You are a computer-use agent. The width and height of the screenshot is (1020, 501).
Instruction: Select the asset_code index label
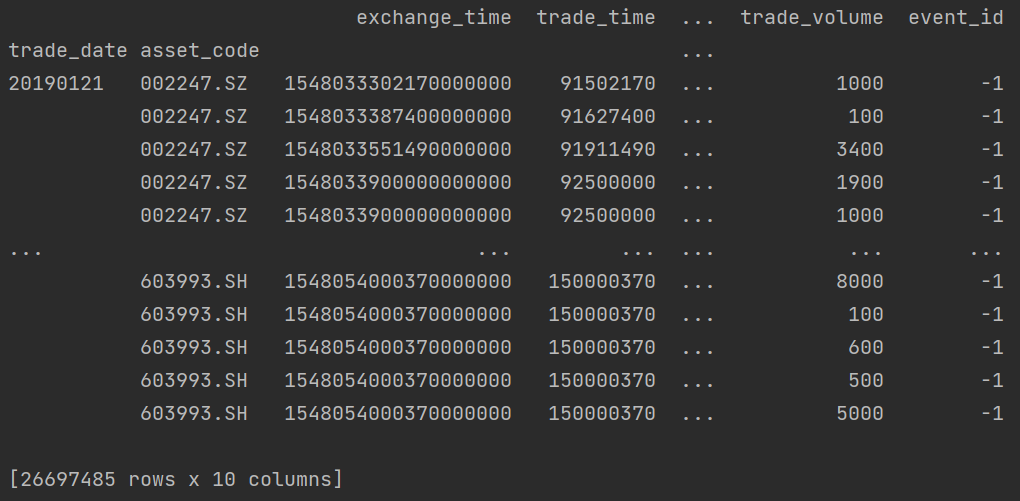tap(199, 51)
